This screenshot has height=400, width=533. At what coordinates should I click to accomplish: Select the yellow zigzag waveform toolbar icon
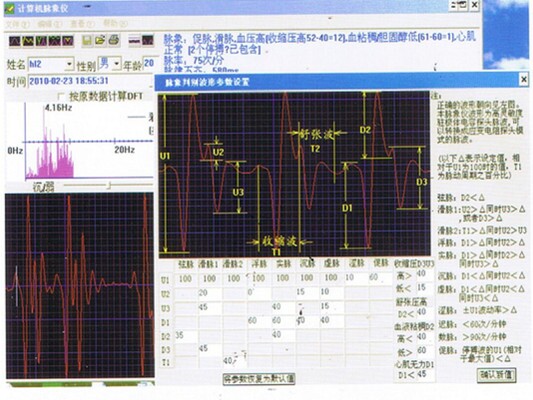[28, 41]
